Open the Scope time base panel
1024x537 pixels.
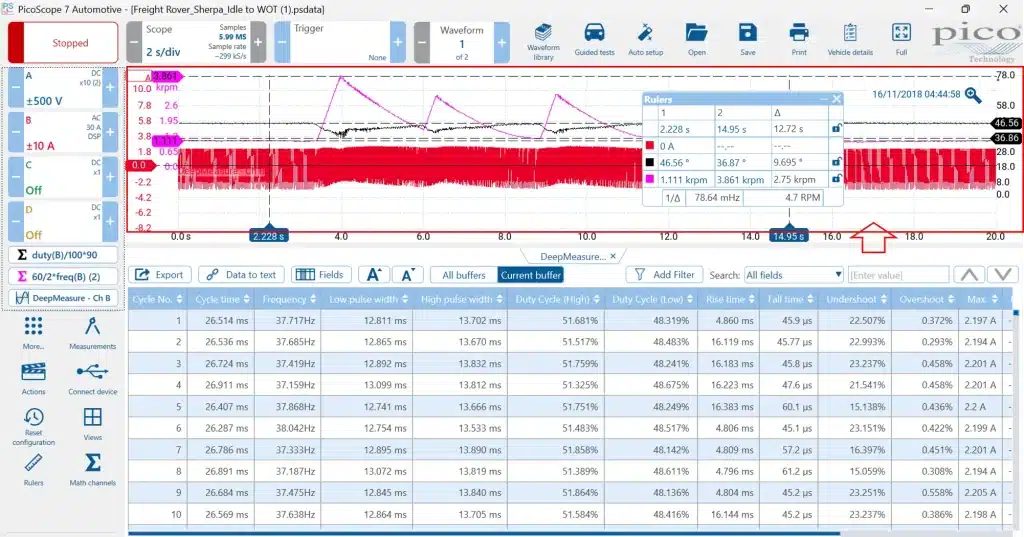(x=196, y=42)
